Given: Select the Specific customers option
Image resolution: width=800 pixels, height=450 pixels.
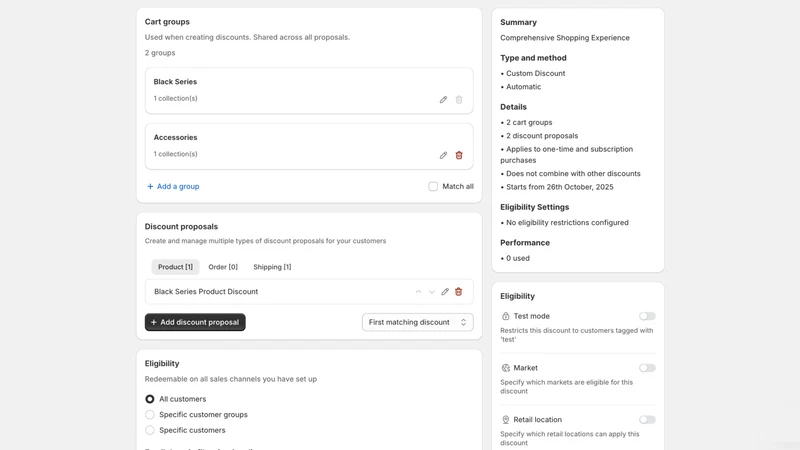Looking at the screenshot, I should (149, 430).
